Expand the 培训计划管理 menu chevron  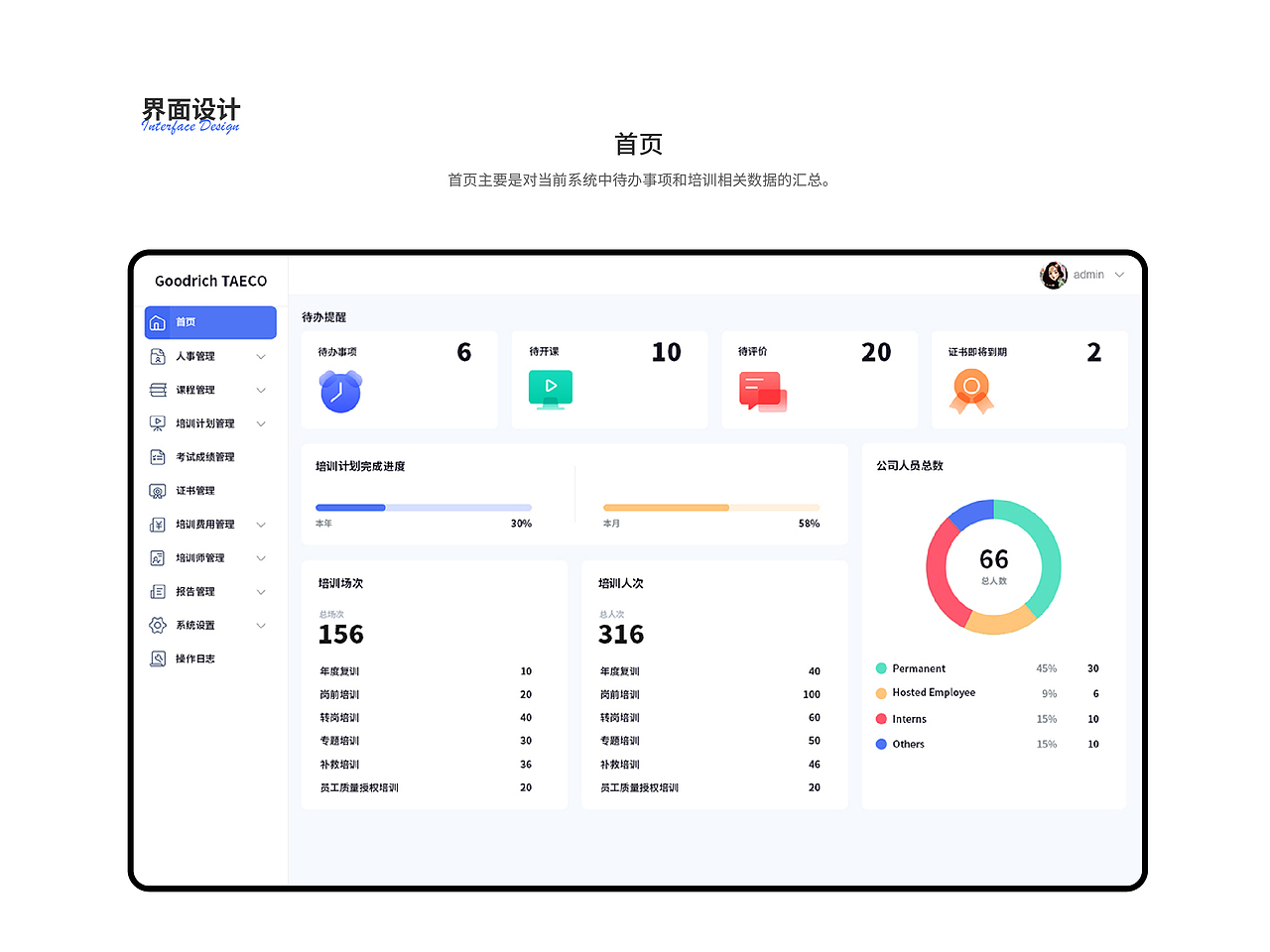pos(261,424)
